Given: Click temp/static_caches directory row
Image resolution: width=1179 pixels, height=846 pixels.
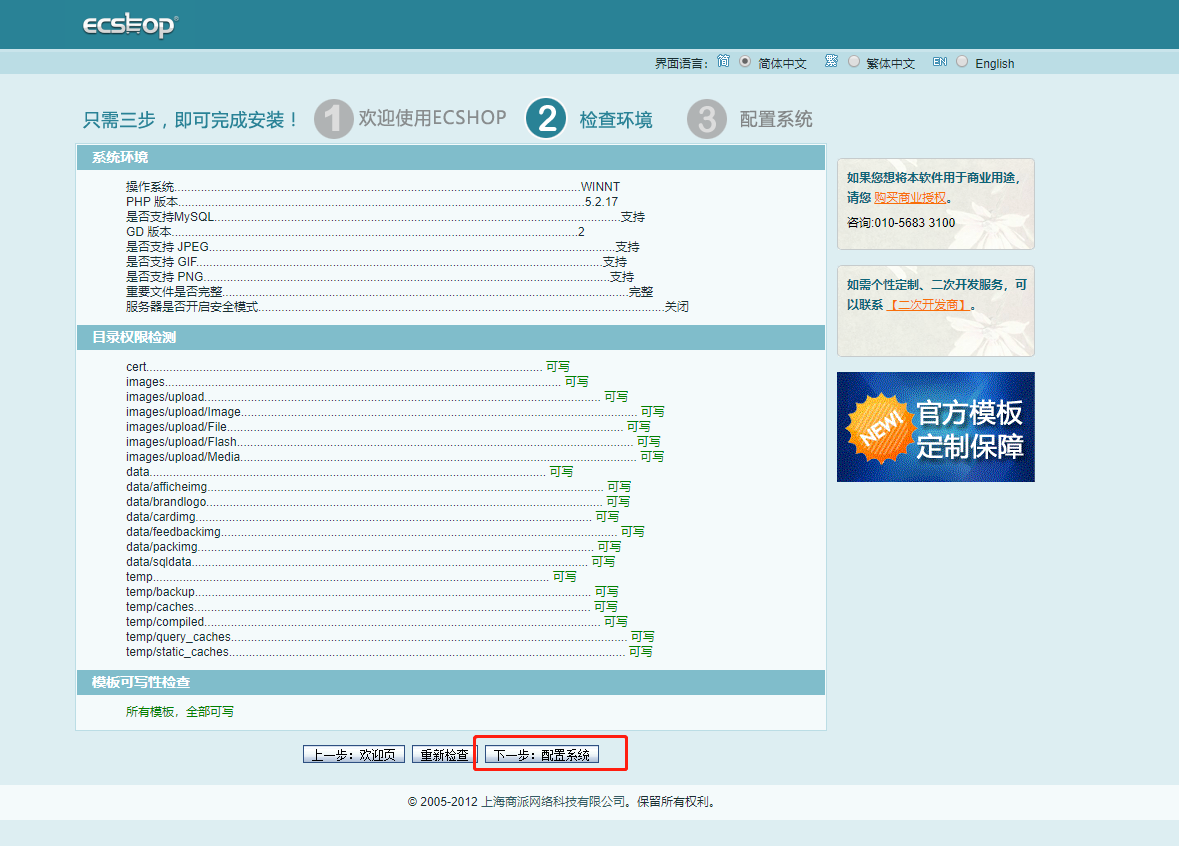Looking at the screenshot, I should point(389,652).
